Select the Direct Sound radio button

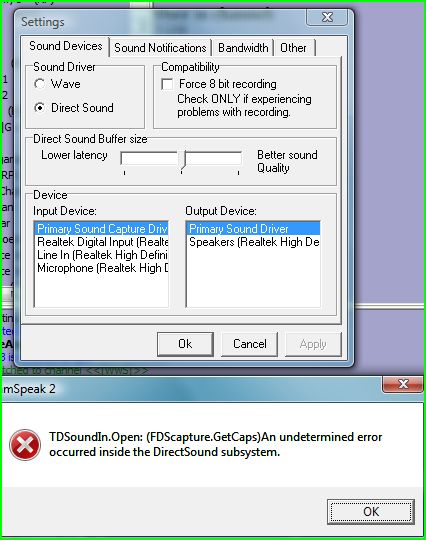[40, 108]
